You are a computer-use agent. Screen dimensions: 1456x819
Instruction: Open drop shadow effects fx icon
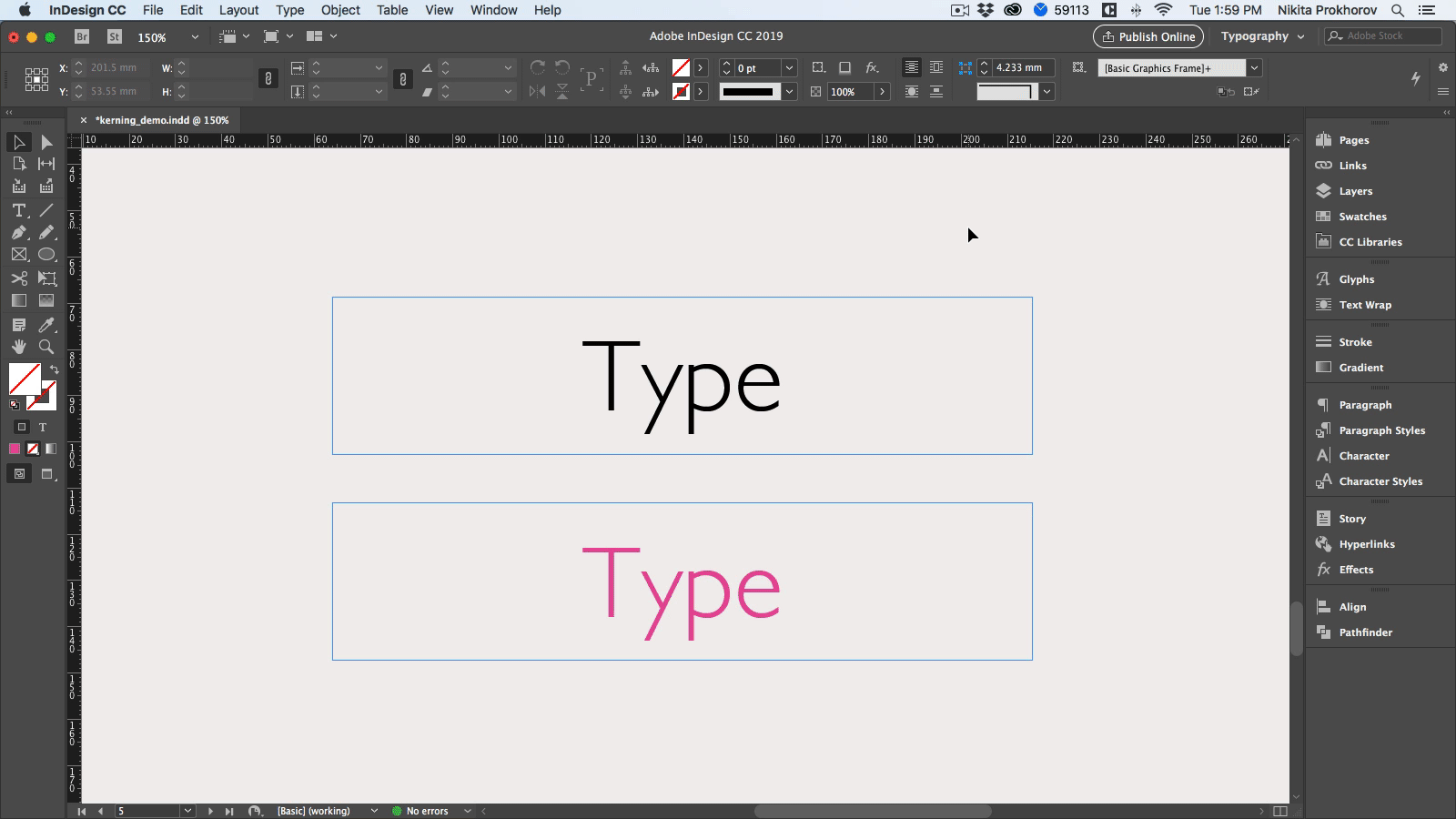(x=872, y=67)
